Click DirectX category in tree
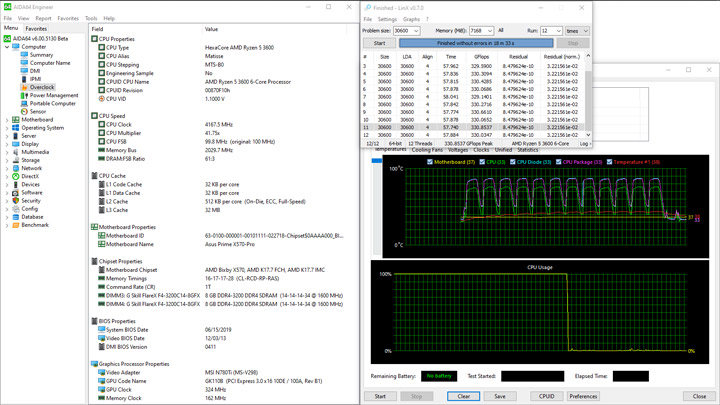Viewport: 720px width, 405px height. [30, 176]
